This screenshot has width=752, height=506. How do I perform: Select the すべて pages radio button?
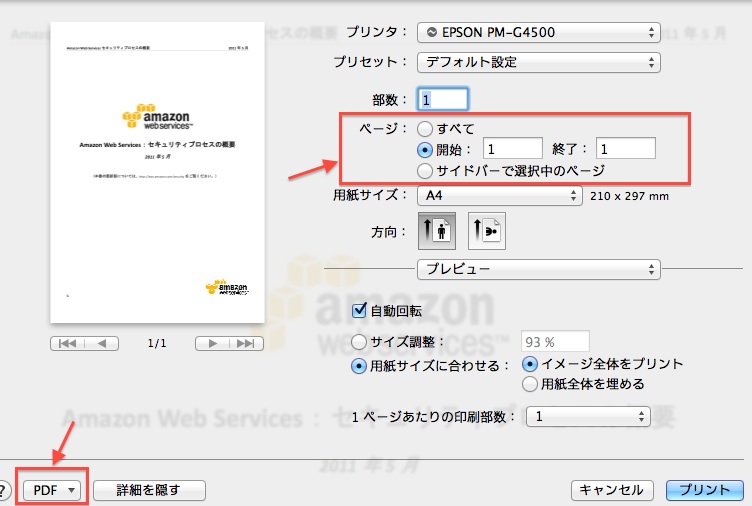[x=425, y=129]
